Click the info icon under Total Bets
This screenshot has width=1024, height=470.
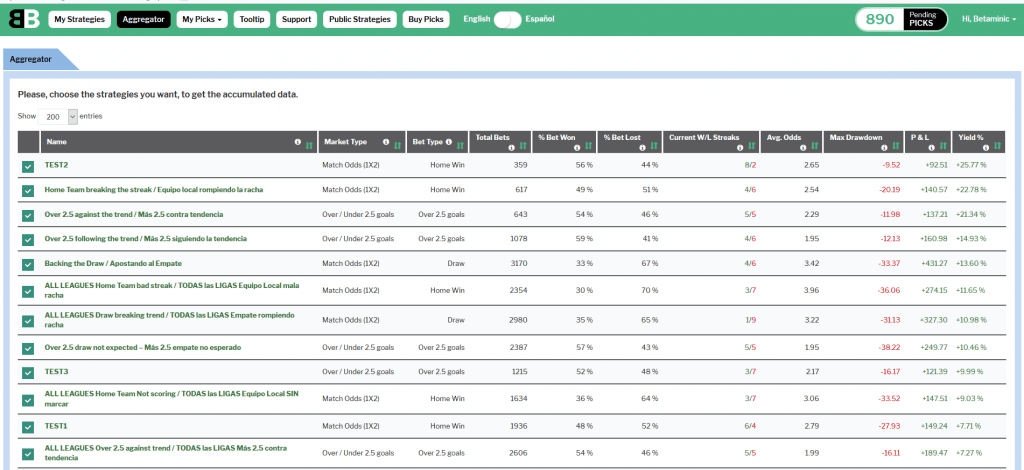511,148
